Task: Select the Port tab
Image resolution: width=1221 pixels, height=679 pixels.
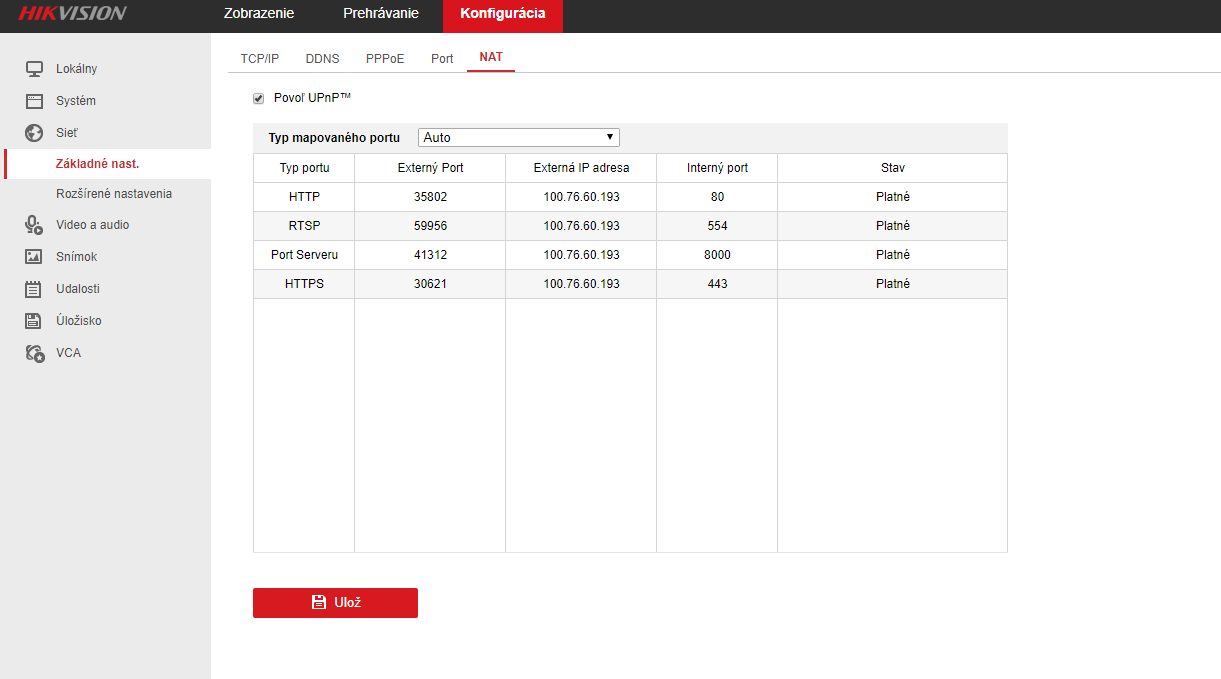Action: click(442, 59)
